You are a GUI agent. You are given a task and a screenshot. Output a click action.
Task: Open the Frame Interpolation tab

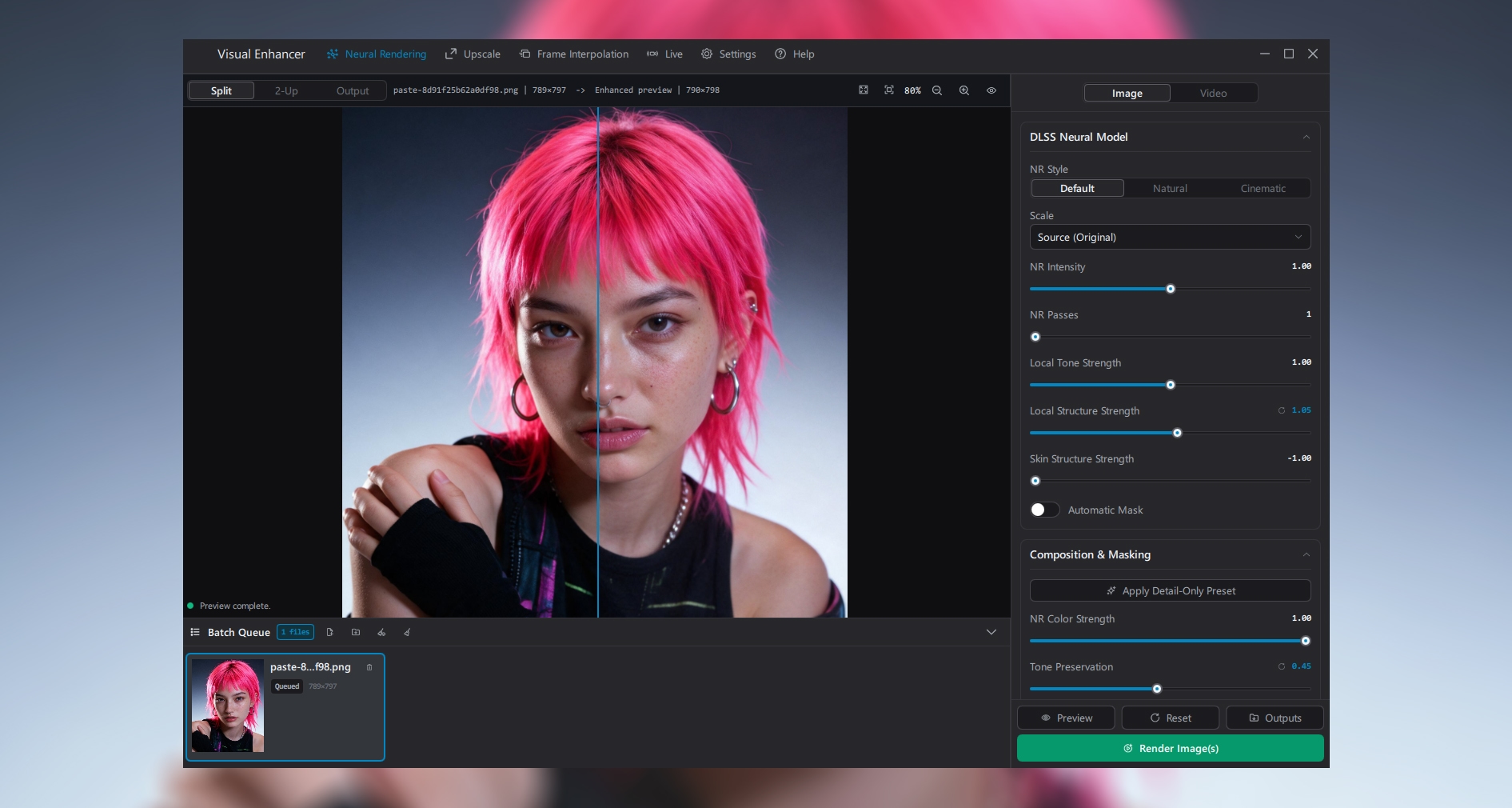click(x=574, y=54)
